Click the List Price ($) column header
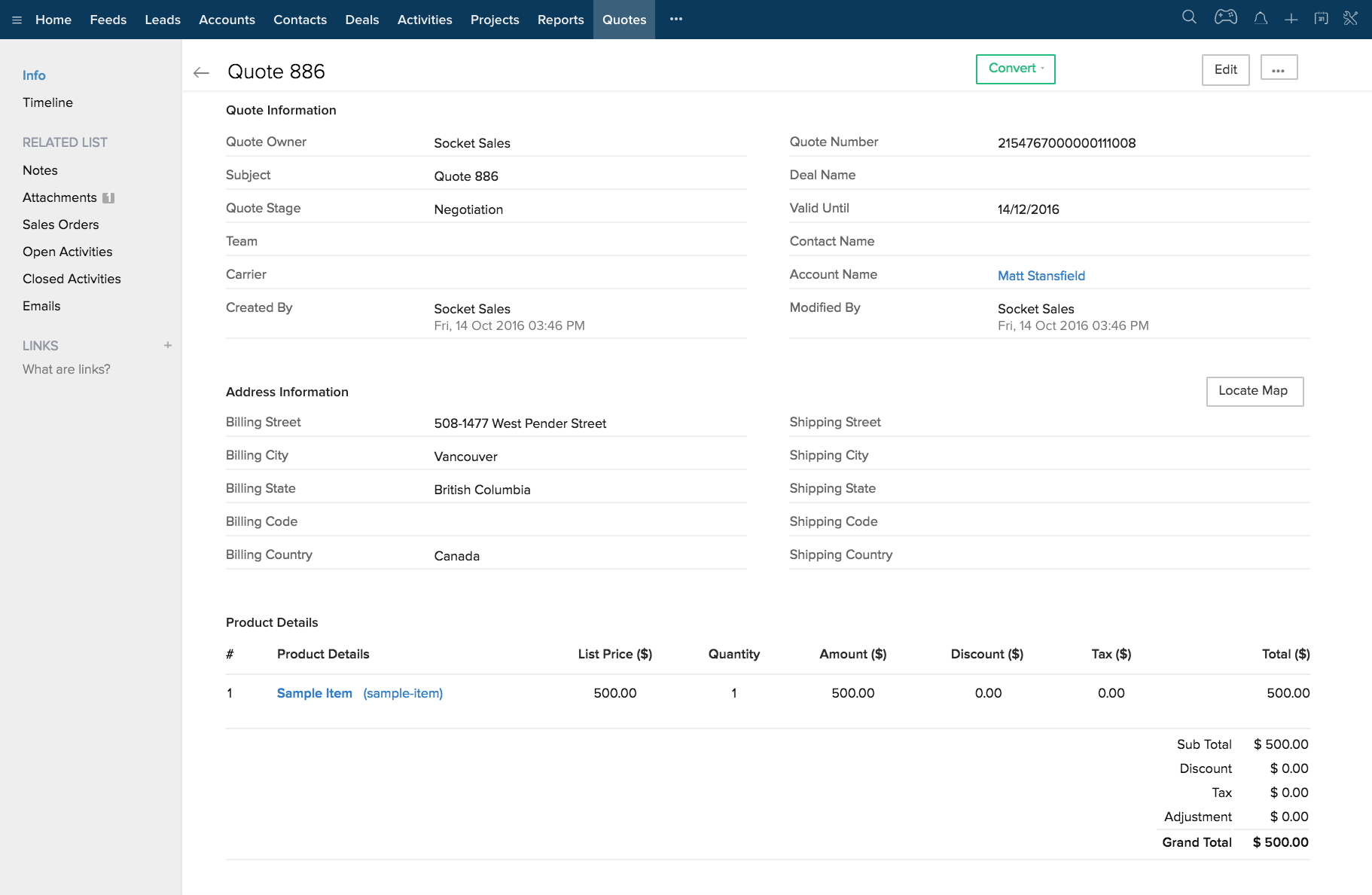Viewport: 1372px width, 895px height. pyautogui.click(x=615, y=654)
